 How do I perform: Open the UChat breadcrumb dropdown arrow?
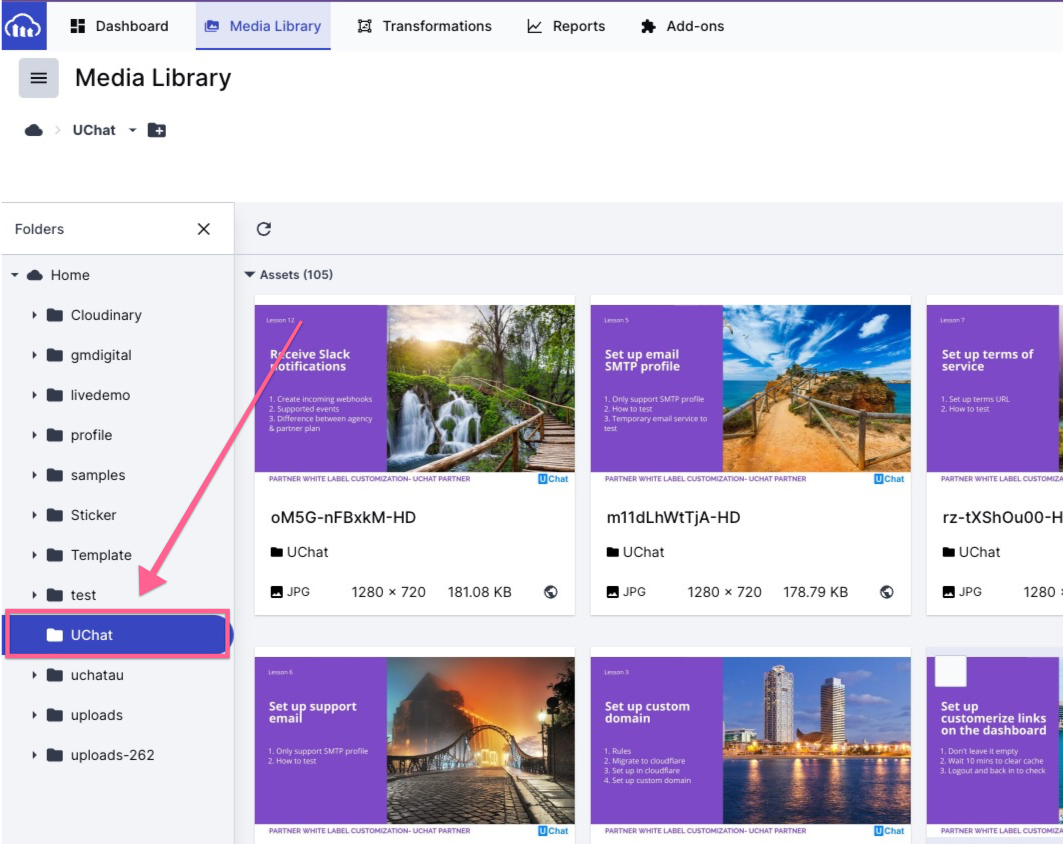132,130
